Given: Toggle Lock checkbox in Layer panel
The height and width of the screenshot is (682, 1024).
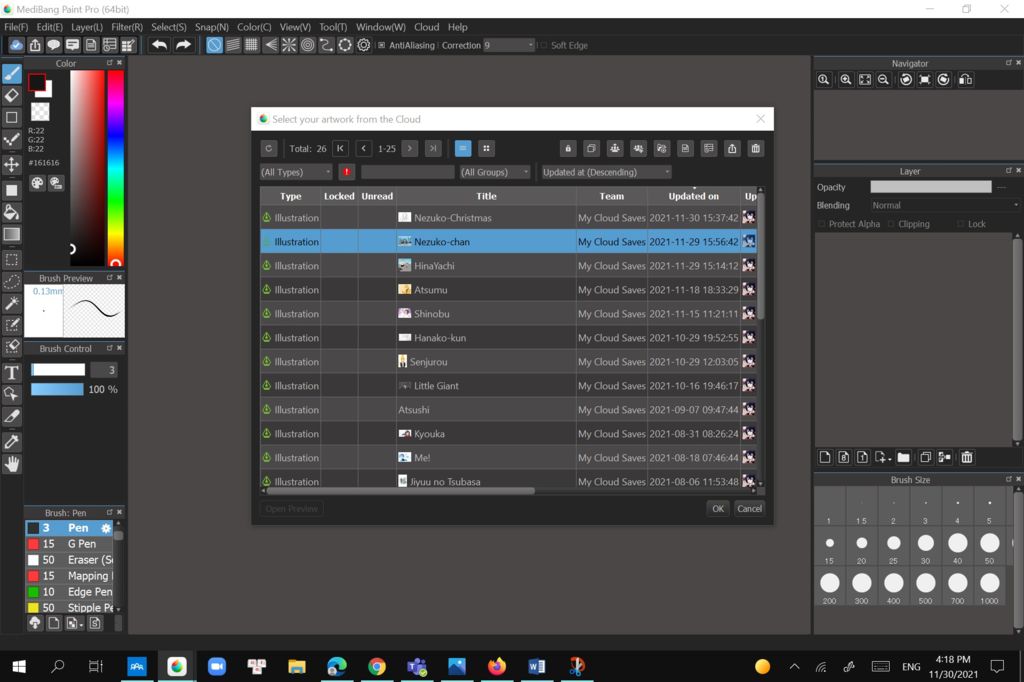Looking at the screenshot, I should point(961,224).
